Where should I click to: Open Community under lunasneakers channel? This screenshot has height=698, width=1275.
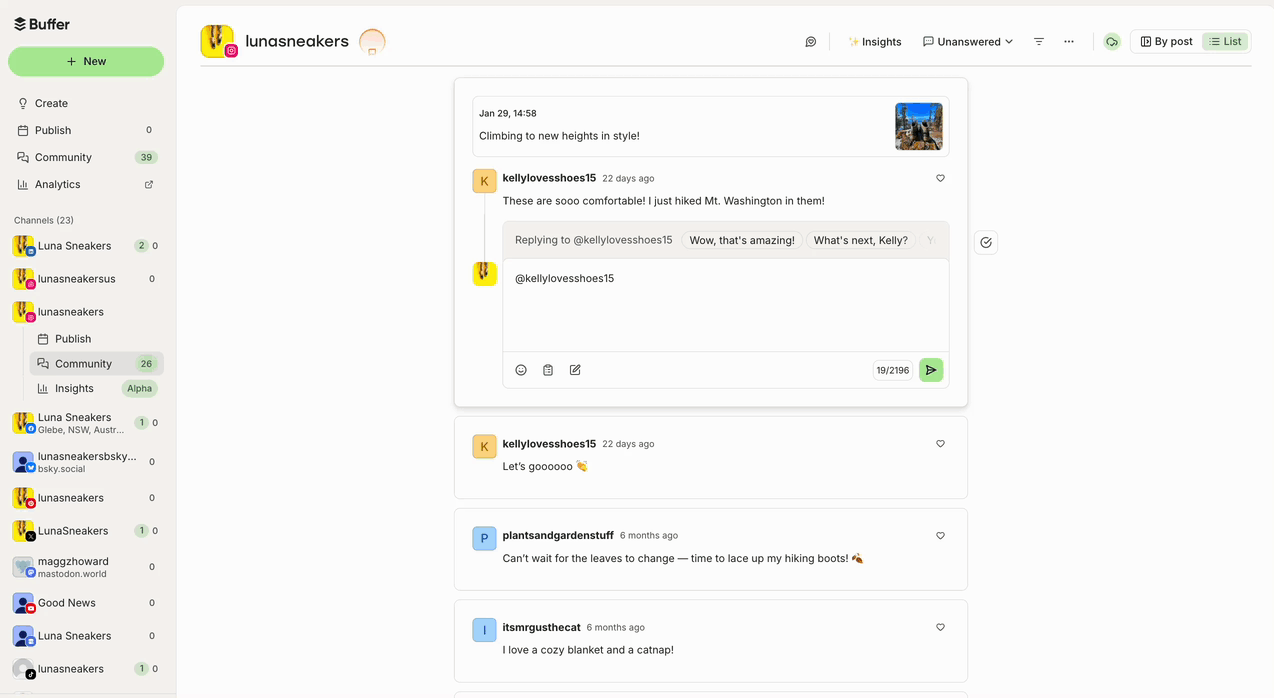click(x=96, y=364)
